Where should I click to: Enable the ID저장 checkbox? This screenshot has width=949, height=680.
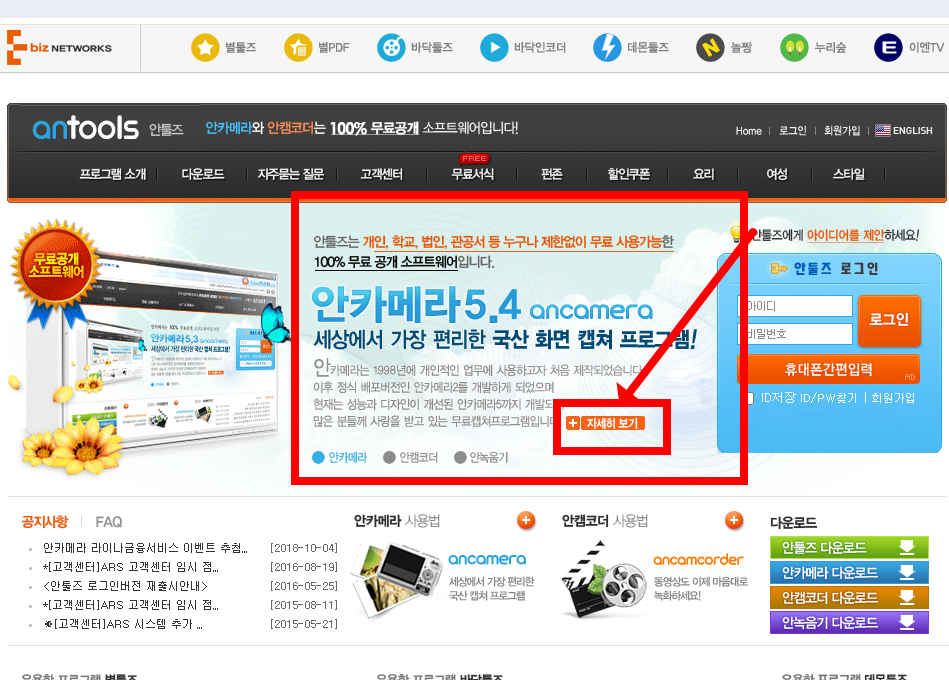[752, 397]
